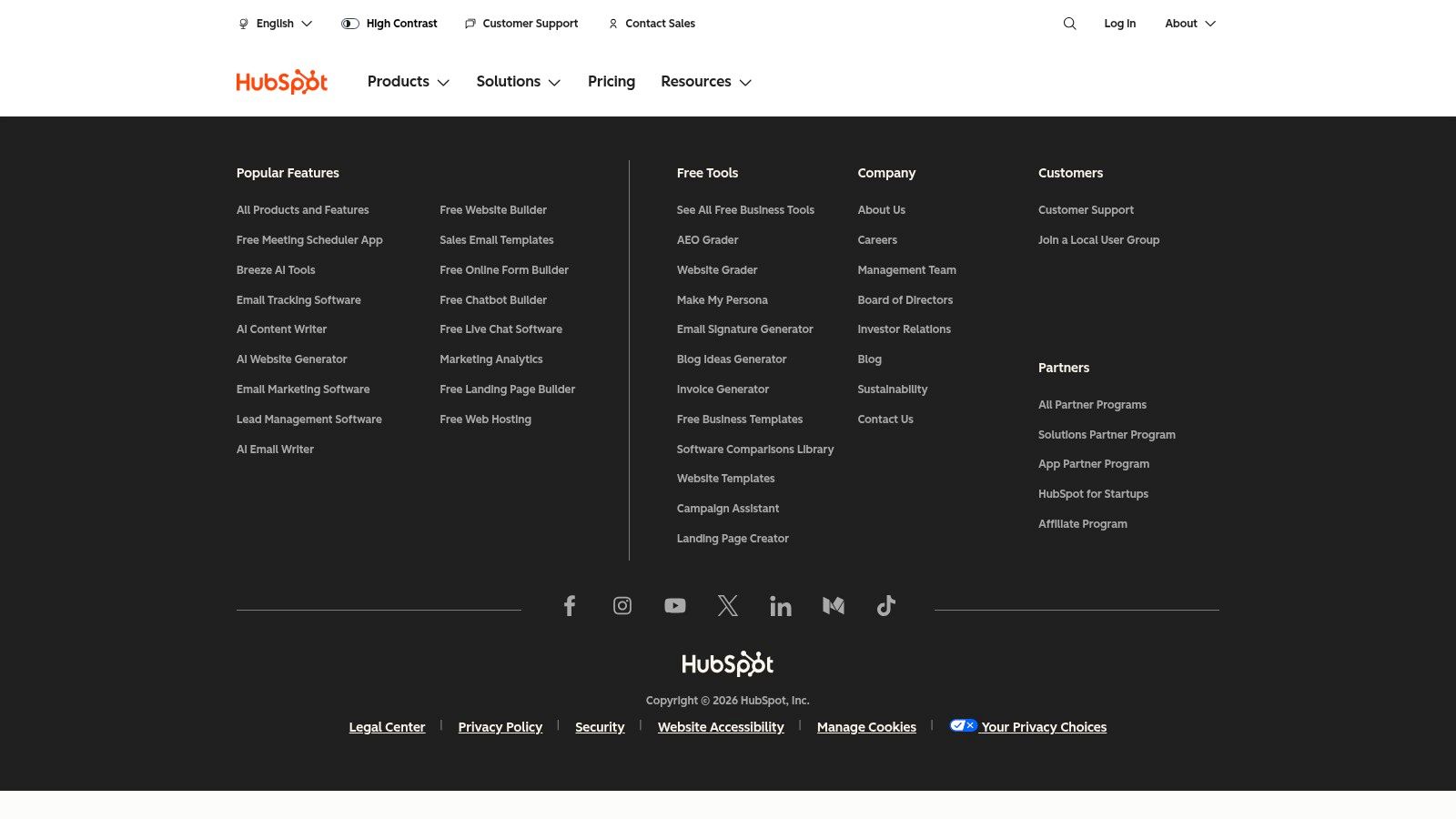Expand the Solutions menu chevron
The height and width of the screenshot is (819, 1456).
[555, 82]
